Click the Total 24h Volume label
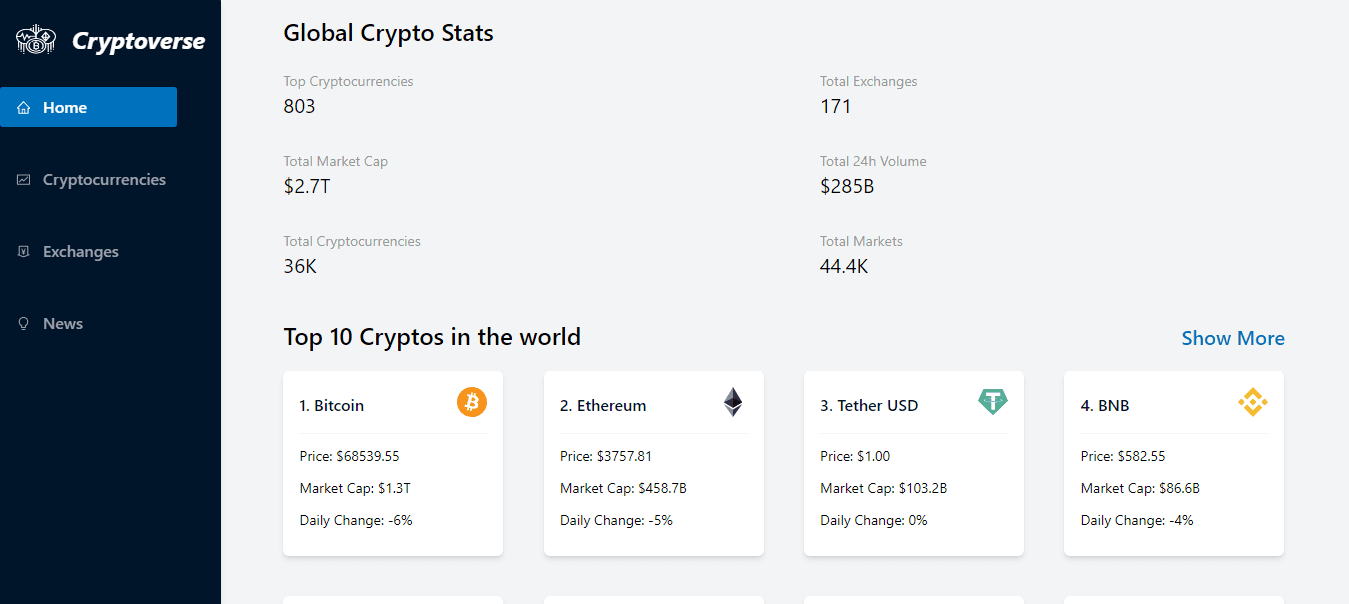1349x604 pixels. 873,161
